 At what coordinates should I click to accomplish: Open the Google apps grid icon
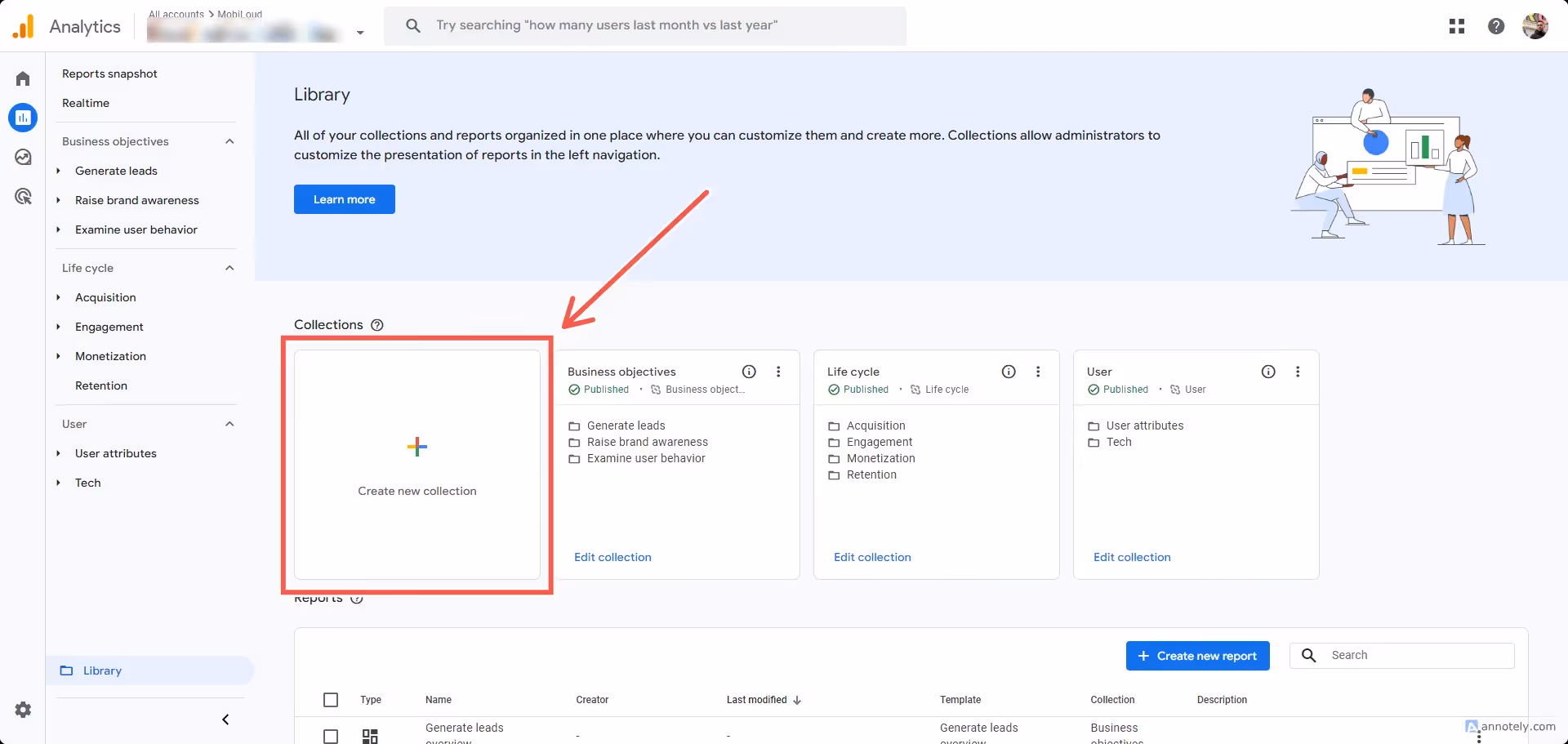1457,26
